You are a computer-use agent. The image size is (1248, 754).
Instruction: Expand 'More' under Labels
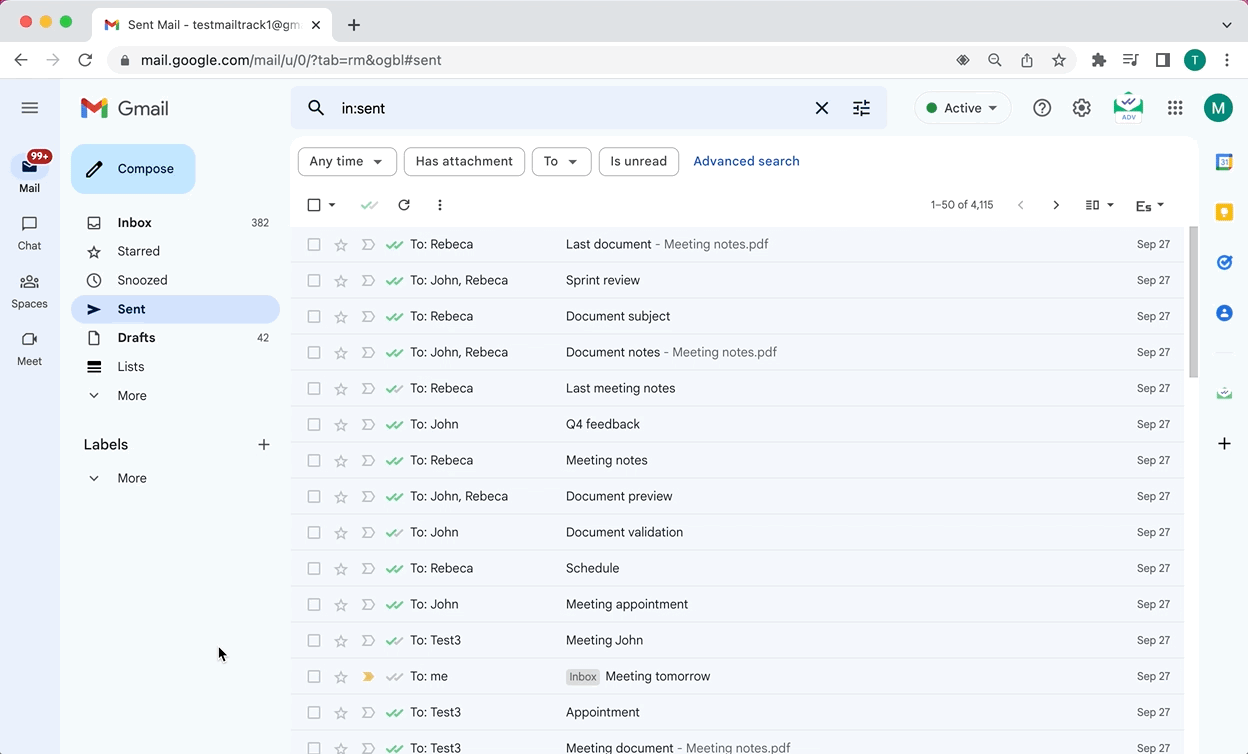point(131,478)
